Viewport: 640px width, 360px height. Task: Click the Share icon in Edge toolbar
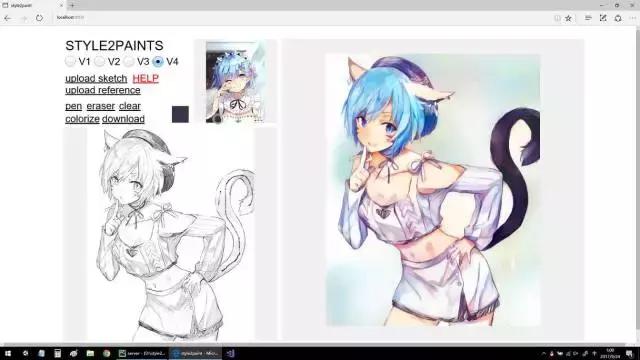pos(618,18)
